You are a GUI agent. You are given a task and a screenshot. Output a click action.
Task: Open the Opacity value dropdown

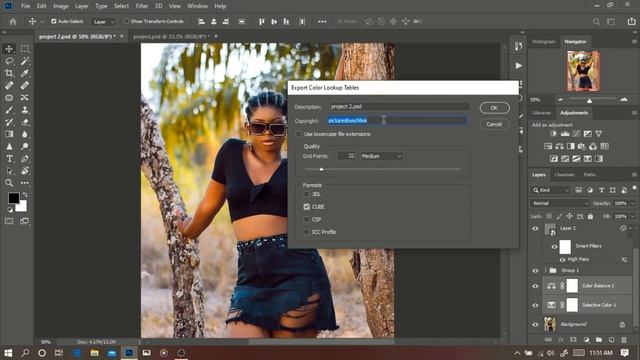633,203
